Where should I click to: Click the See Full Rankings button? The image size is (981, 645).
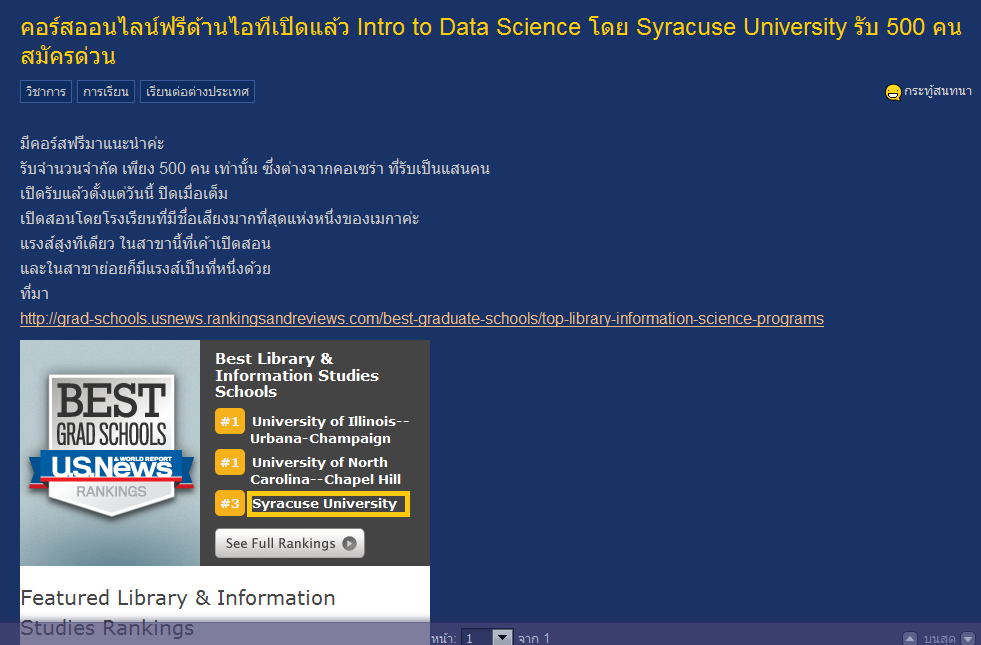290,543
